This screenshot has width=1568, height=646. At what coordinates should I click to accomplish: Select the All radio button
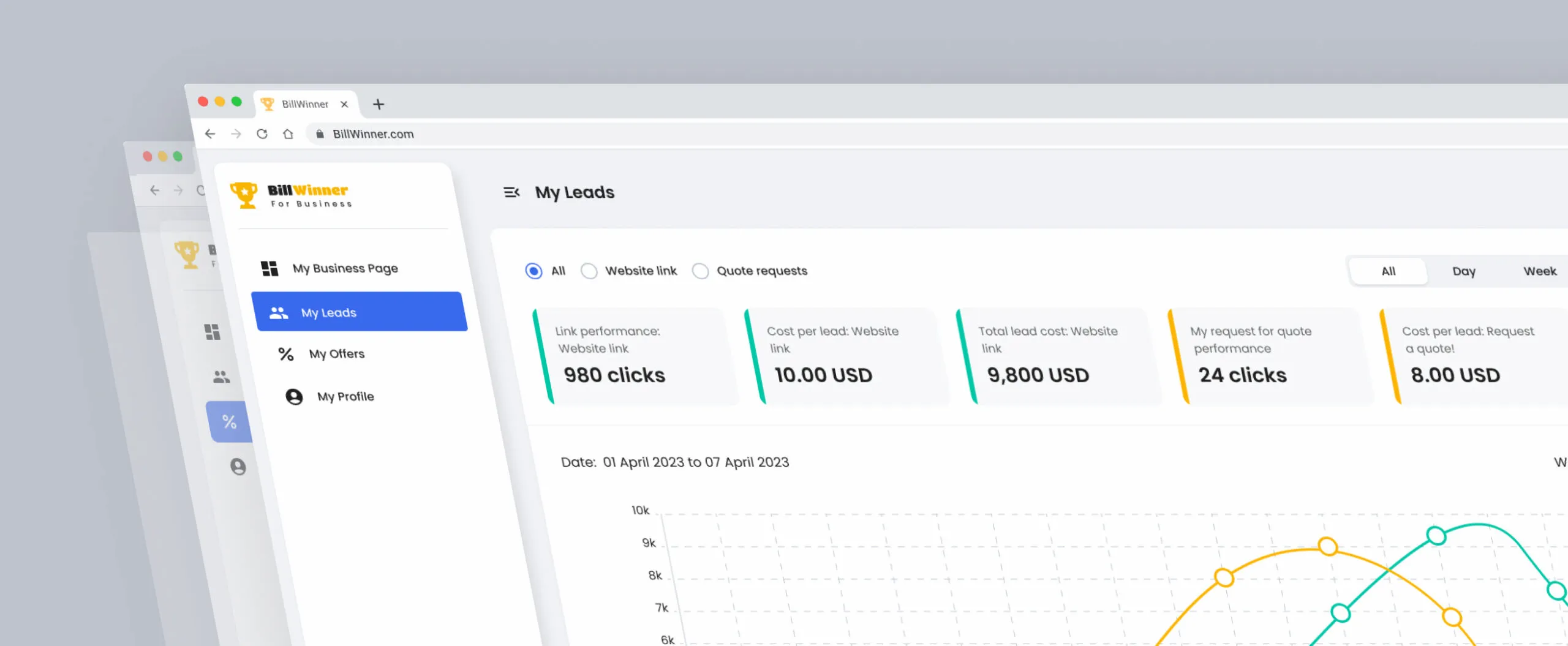[x=533, y=271]
